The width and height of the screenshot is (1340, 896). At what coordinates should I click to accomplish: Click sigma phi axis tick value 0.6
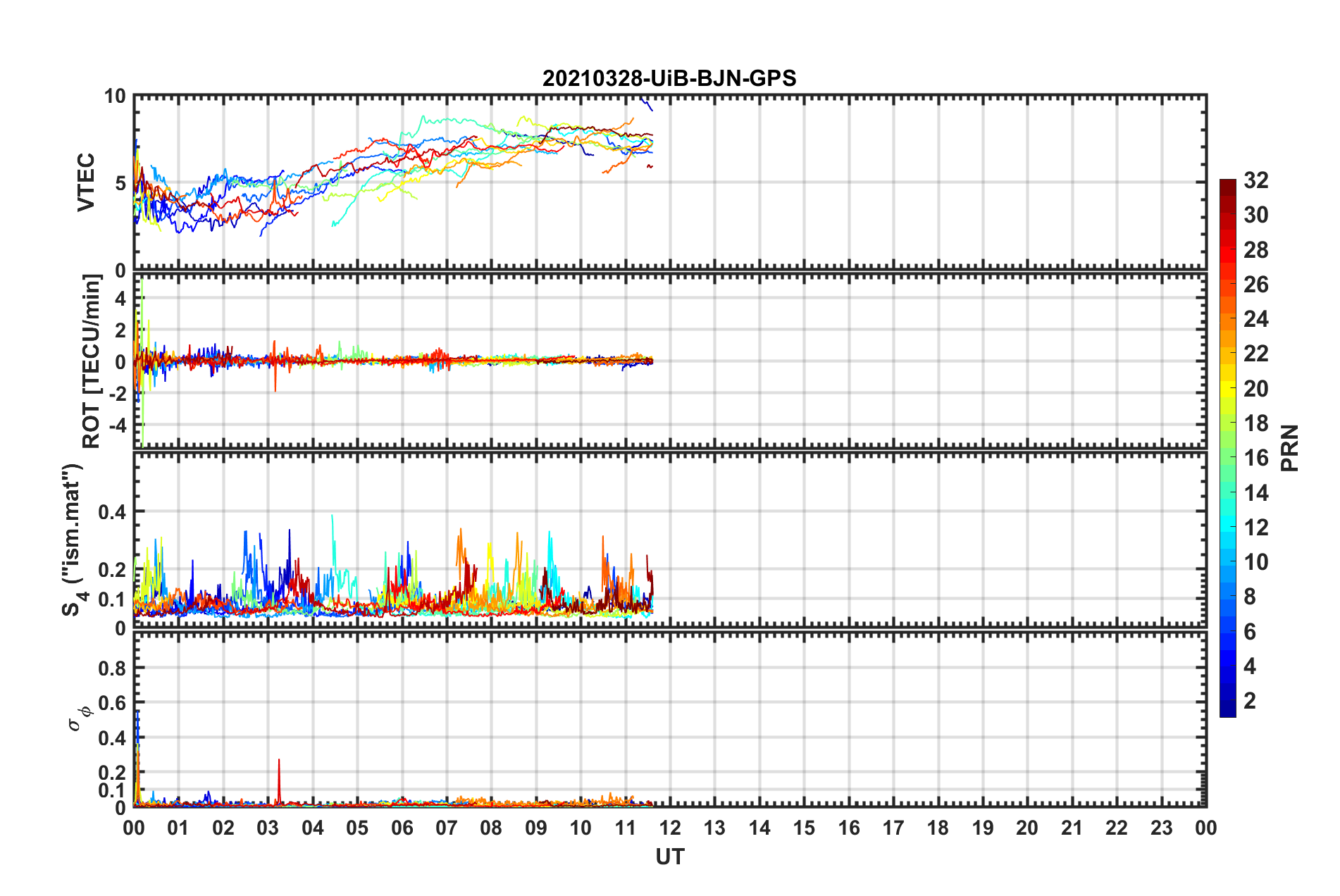112,703
